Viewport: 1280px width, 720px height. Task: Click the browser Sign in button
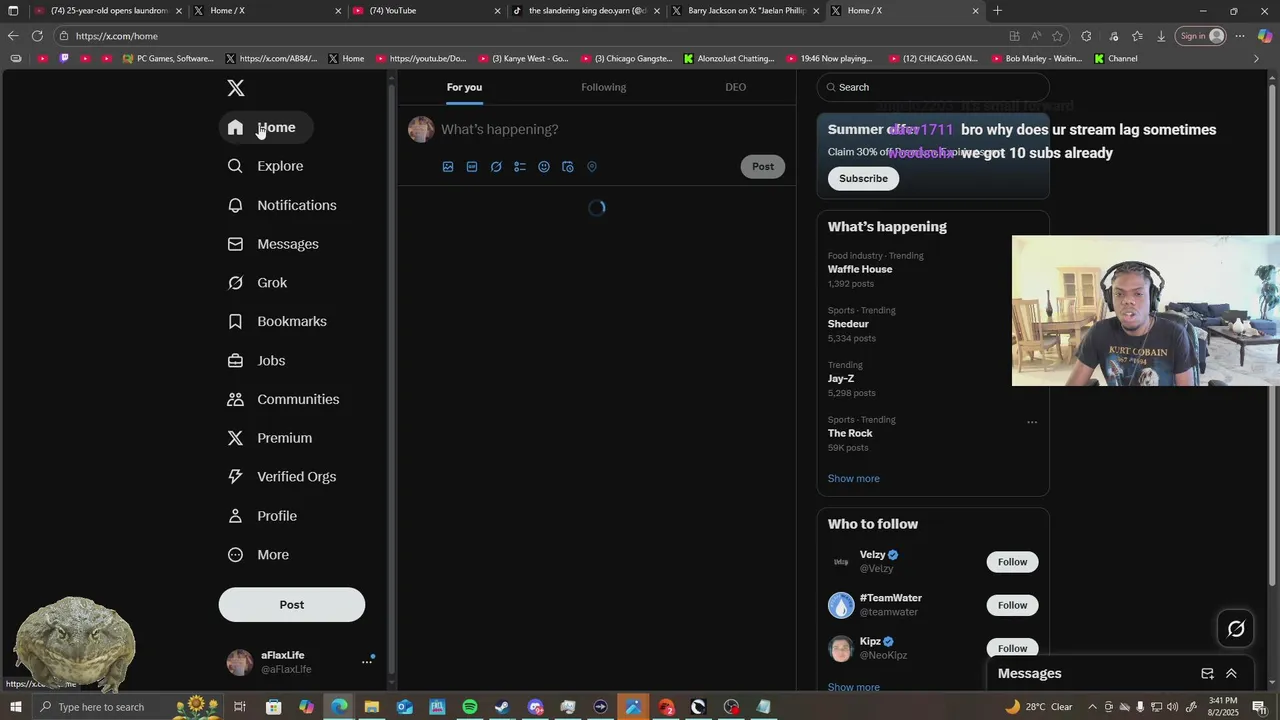pyautogui.click(x=1202, y=36)
